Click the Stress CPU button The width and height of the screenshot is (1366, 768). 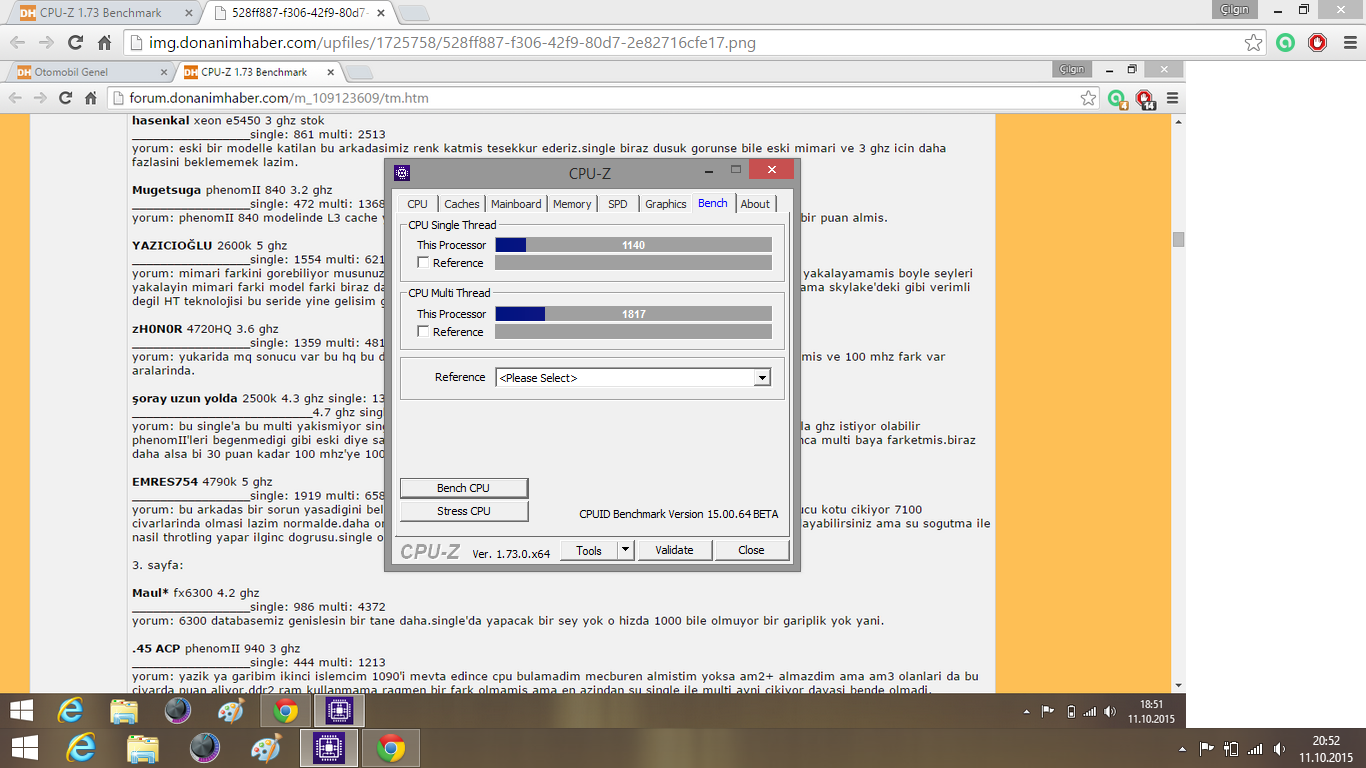464,511
